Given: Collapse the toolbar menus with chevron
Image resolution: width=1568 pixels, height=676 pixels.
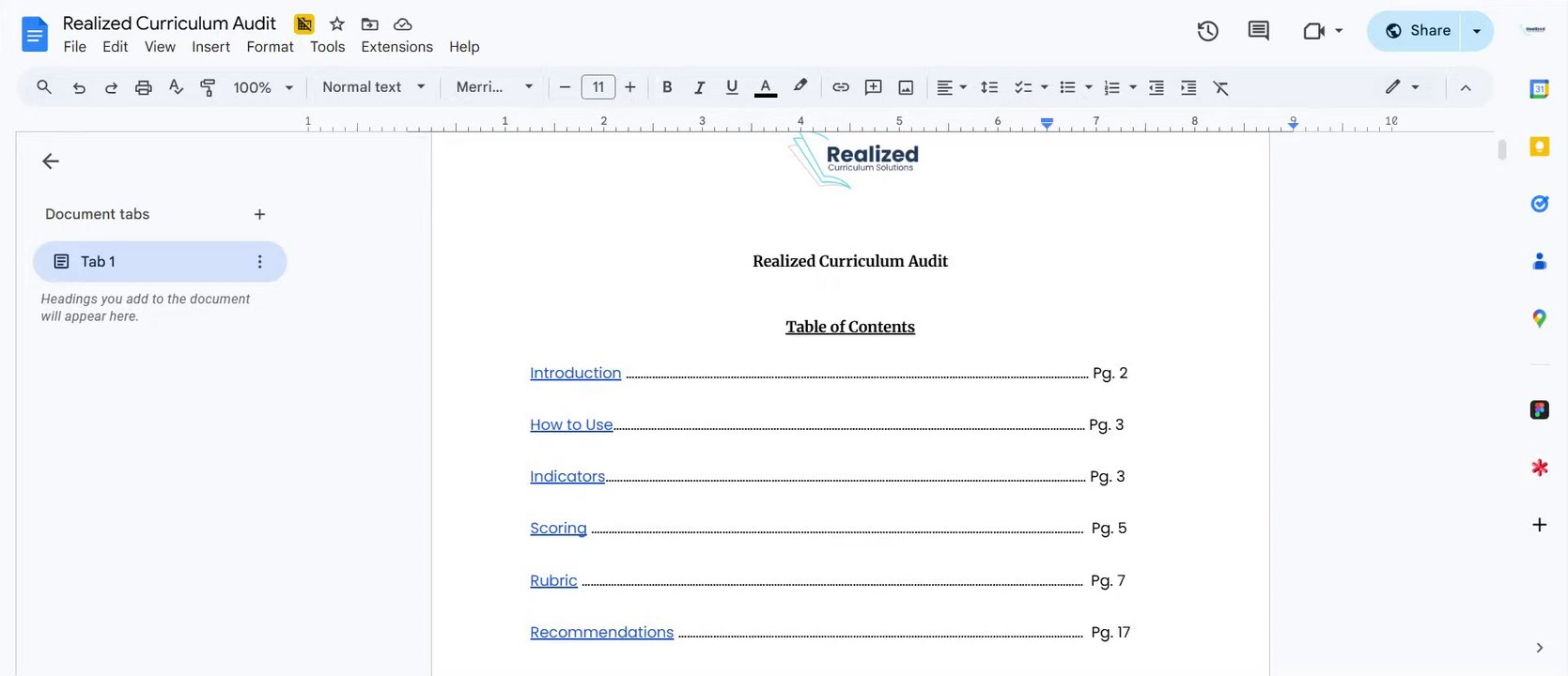Looking at the screenshot, I should click(1466, 87).
